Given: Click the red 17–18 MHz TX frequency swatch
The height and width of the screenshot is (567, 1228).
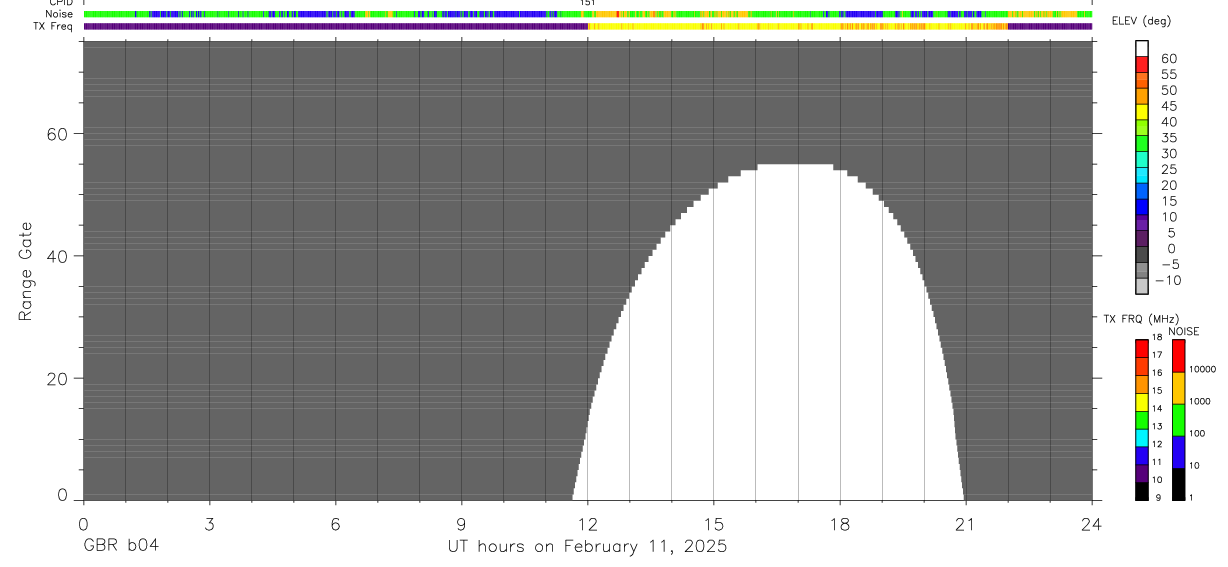Looking at the screenshot, I should tap(1142, 348).
